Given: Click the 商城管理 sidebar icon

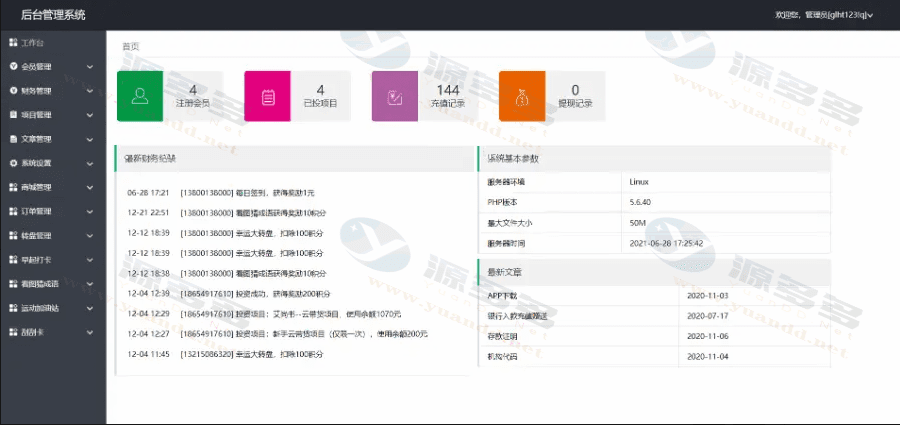Looking at the screenshot, I should click(x=13, y=187).
